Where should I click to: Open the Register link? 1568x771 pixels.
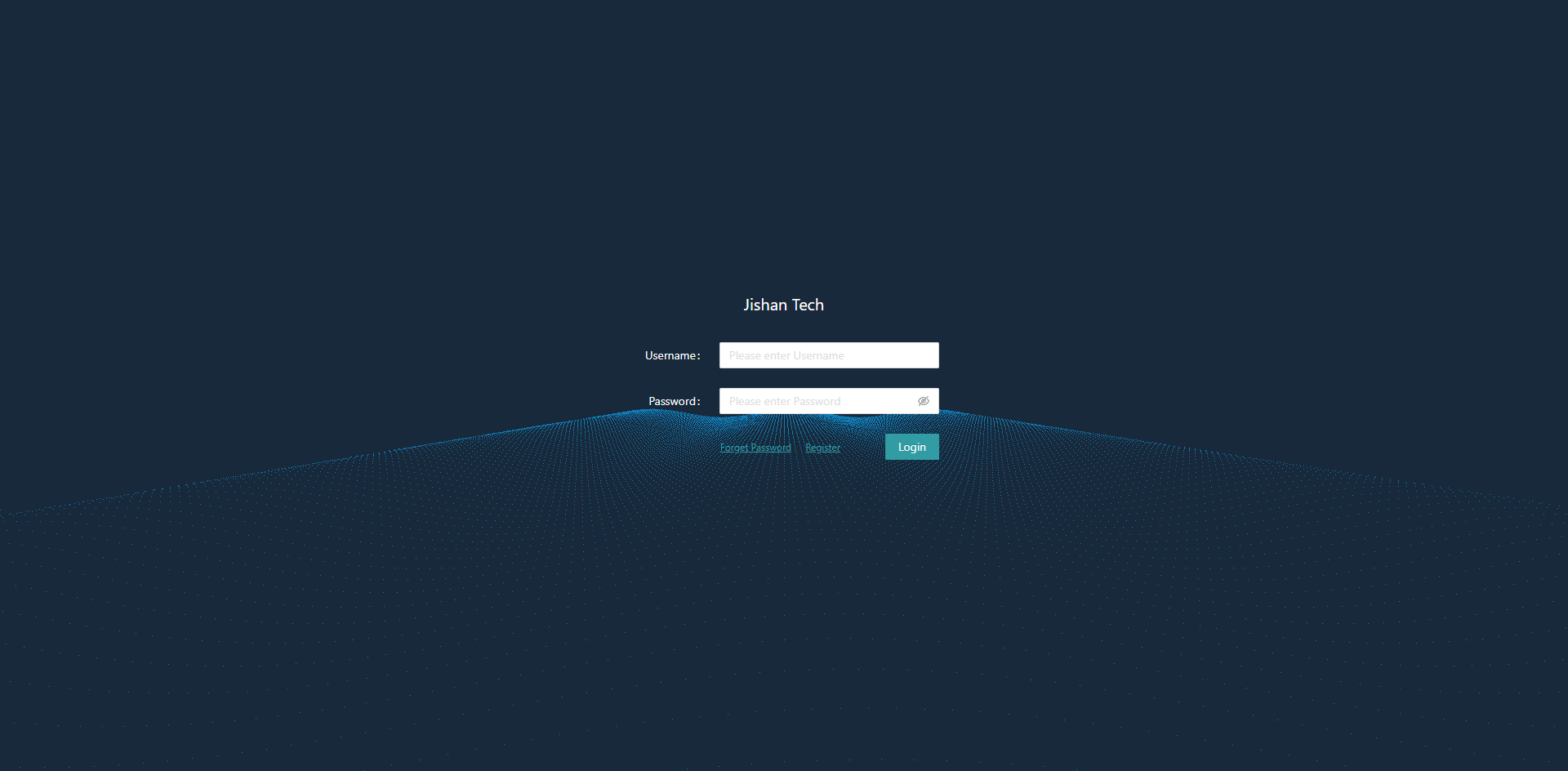coord(822,448)
